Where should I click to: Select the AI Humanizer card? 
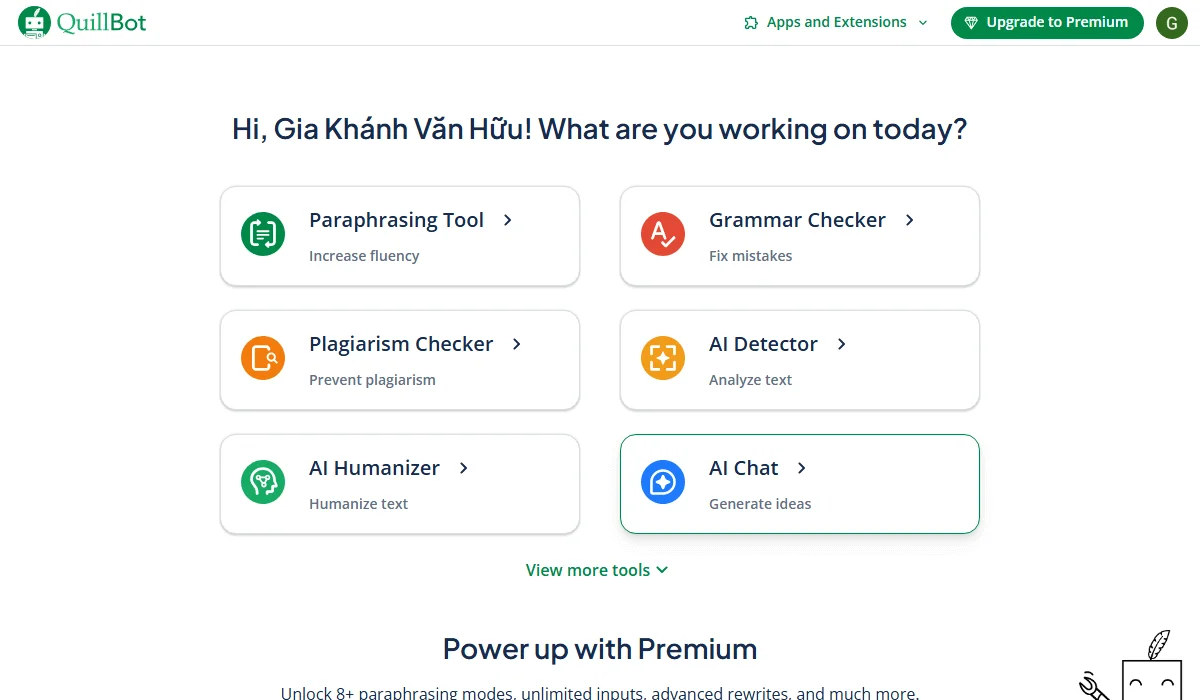pos(399,484)
